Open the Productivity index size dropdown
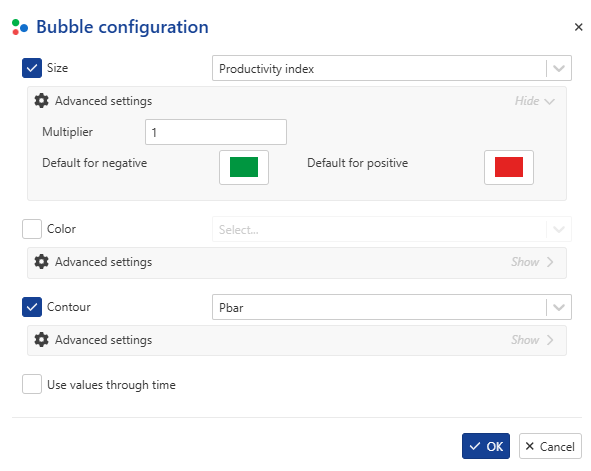The image size is (591, 471). pyautogui.click(x=392, y=68)
